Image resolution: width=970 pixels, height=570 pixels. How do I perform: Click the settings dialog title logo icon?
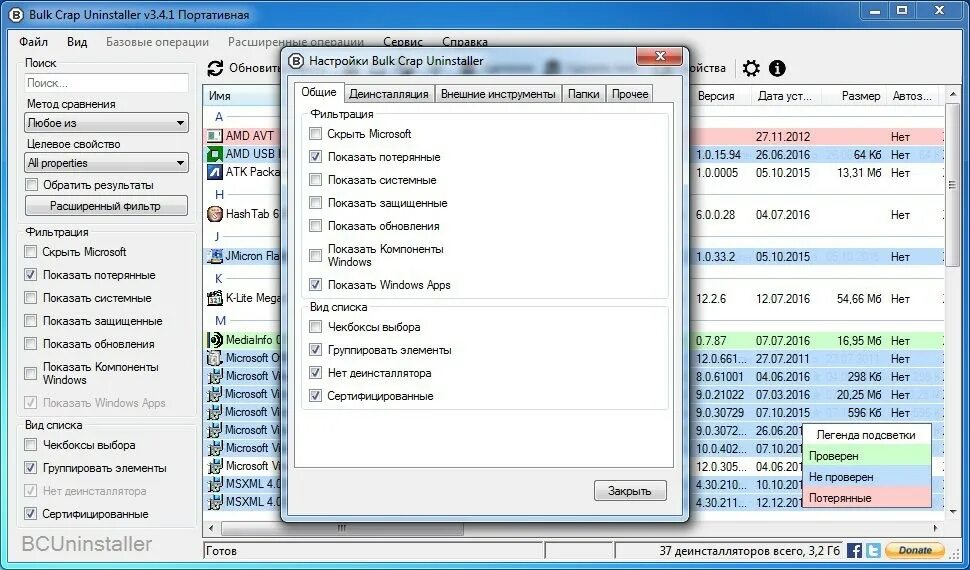pos(297,61)
